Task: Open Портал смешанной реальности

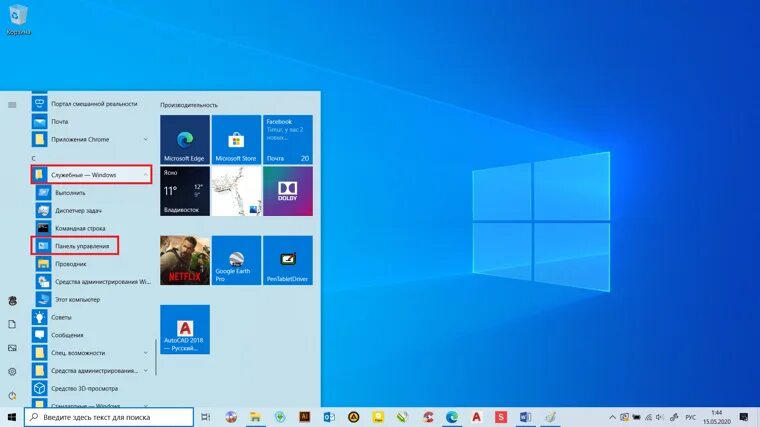Action: (x=92, y=104)
